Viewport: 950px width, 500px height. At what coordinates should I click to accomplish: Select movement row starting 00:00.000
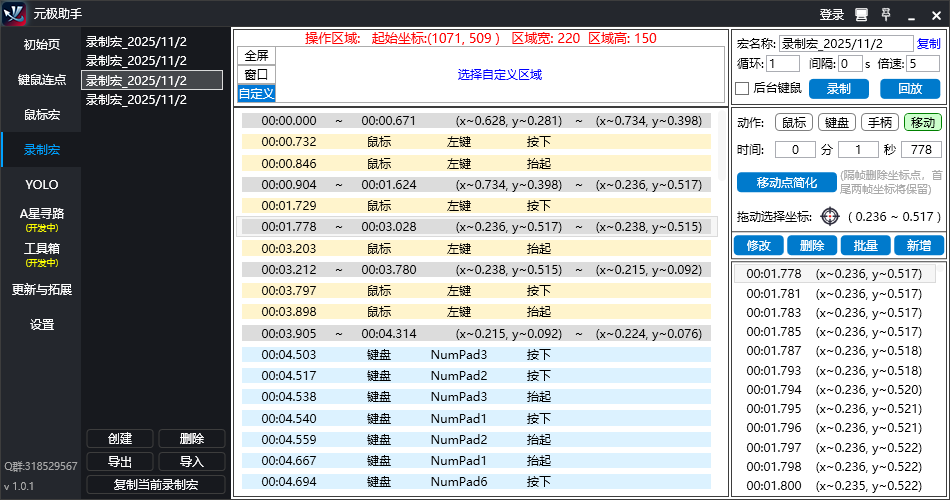(476, 121)
